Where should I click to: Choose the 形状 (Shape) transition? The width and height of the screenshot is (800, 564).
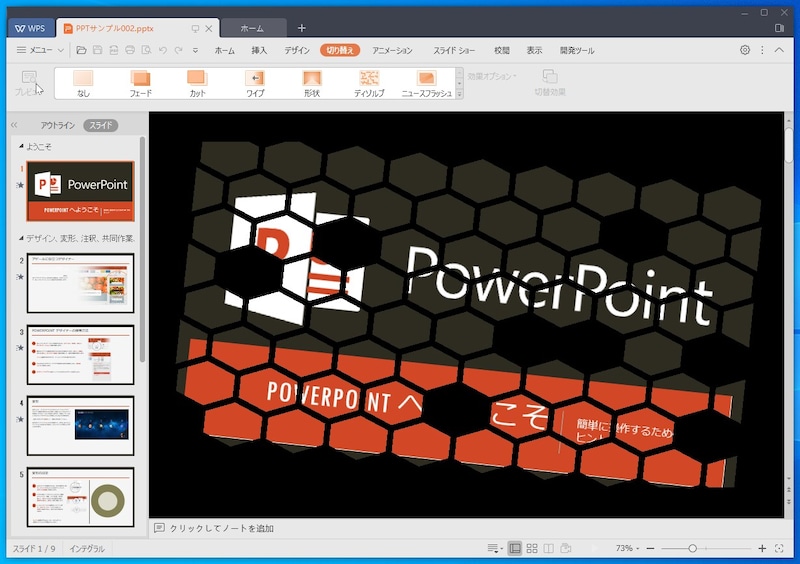(312, 82)
